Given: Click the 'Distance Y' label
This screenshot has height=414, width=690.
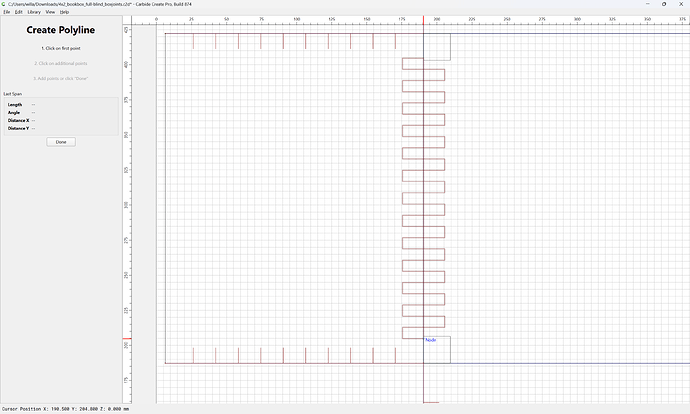Looking at the screenshot, I should (18, 128).
